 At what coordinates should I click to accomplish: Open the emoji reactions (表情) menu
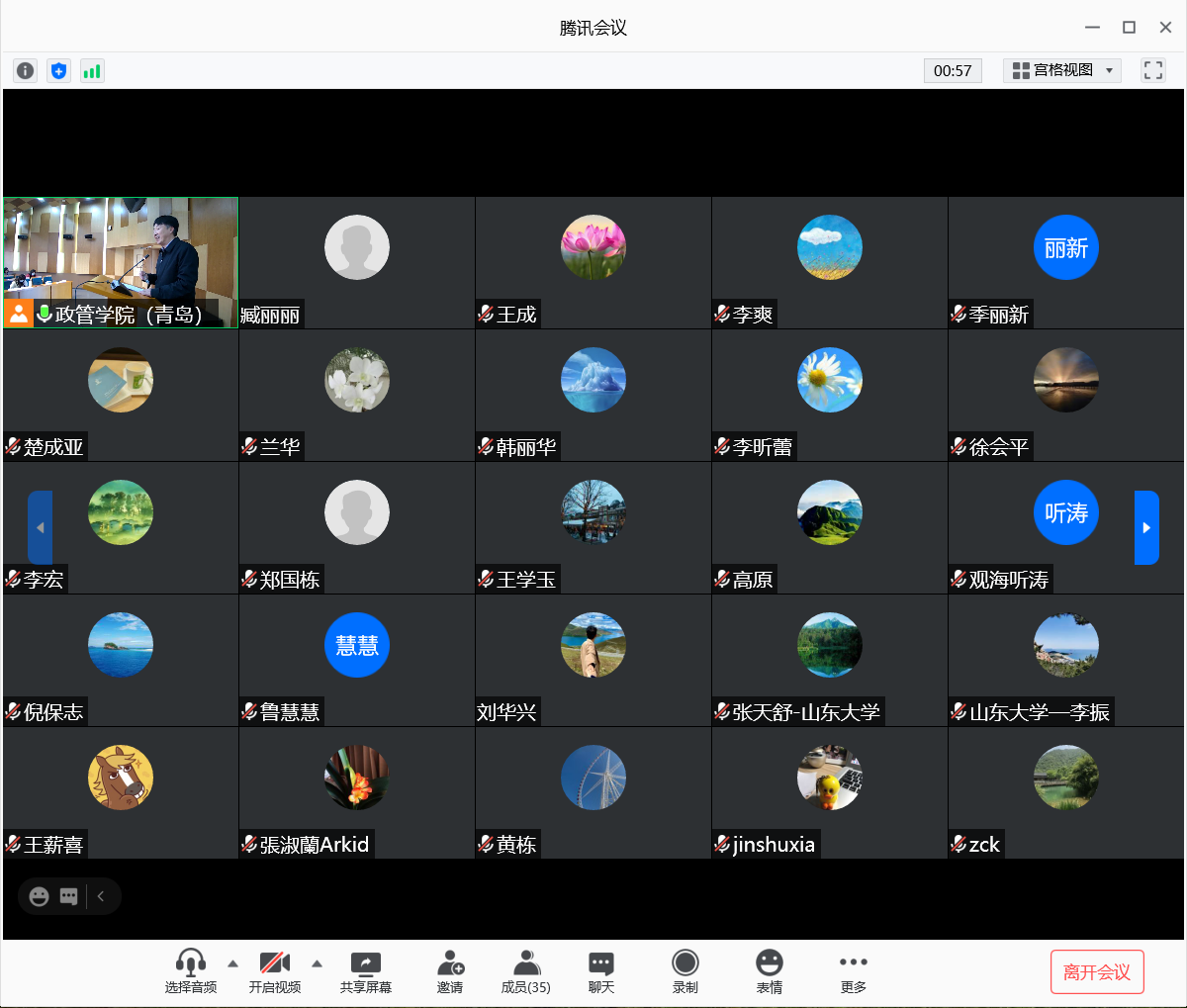[769, 970]
